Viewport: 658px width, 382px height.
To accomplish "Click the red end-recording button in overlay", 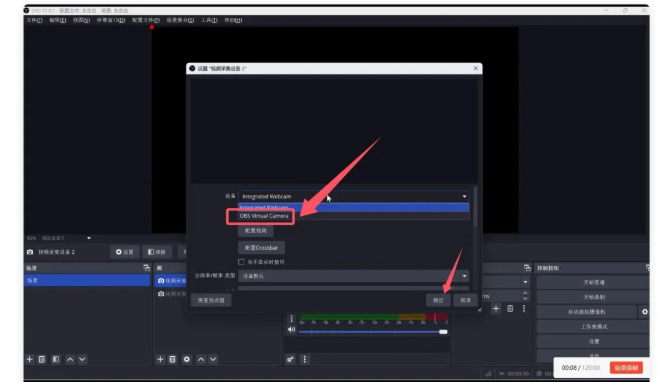I will (x=626, y=368).
